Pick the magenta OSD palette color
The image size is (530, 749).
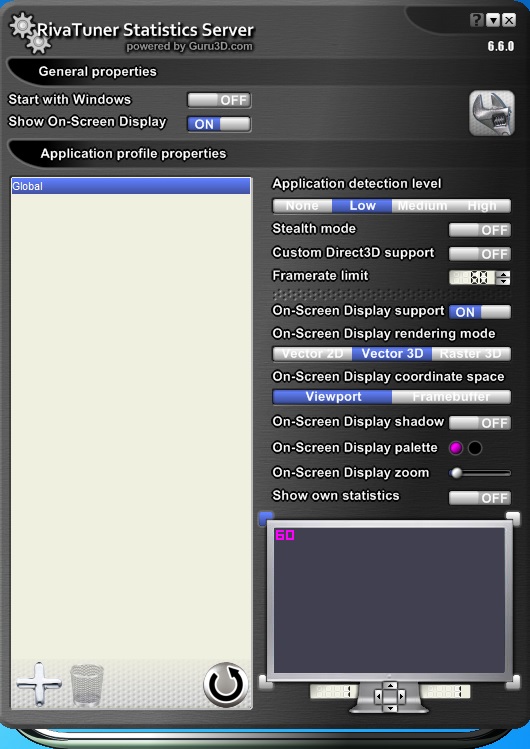click(456, 448)
